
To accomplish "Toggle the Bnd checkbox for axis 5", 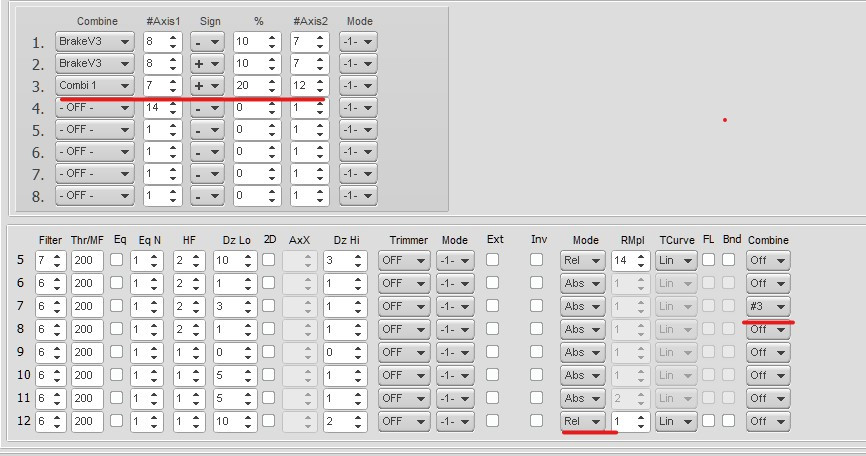I will click(x=728, y=259).
